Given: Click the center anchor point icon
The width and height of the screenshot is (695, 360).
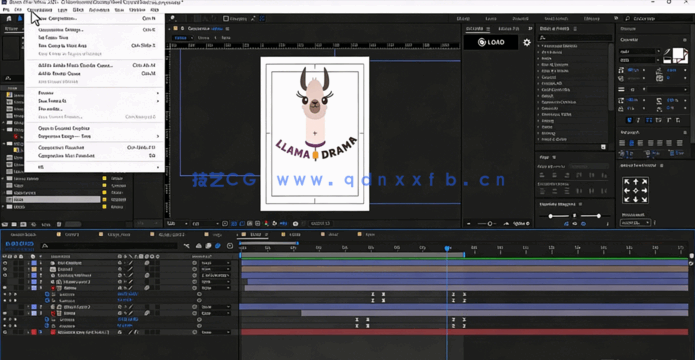Looking at the screenshot, I should (x=636, y=191).
